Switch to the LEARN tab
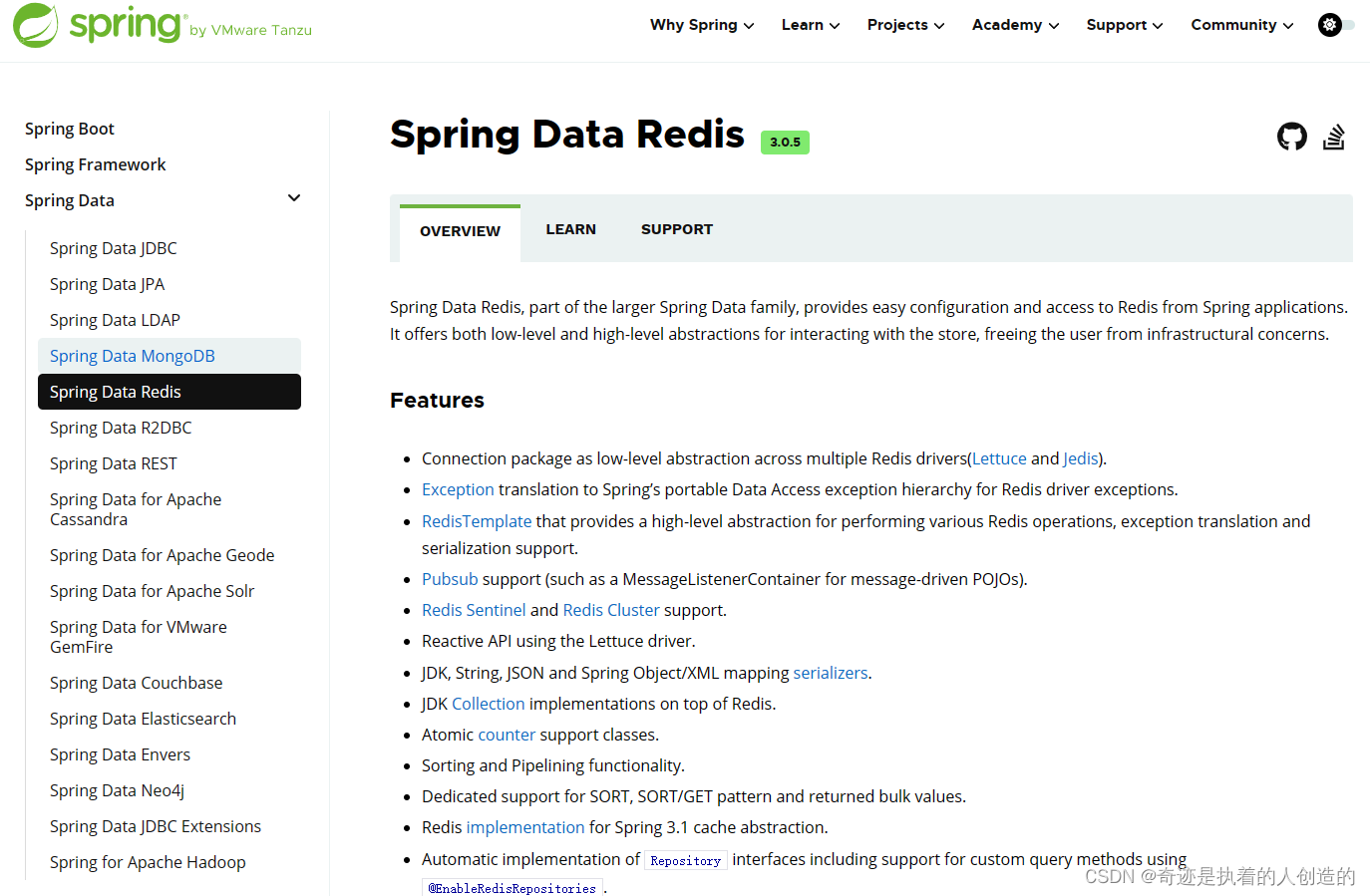 pyautogui.click(x=570, y=229)
